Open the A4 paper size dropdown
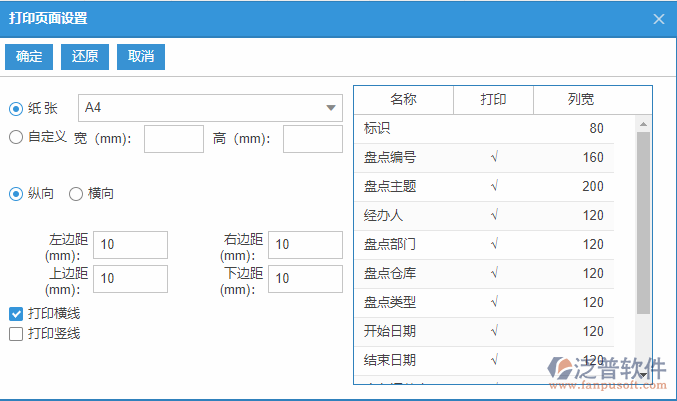 210,108
